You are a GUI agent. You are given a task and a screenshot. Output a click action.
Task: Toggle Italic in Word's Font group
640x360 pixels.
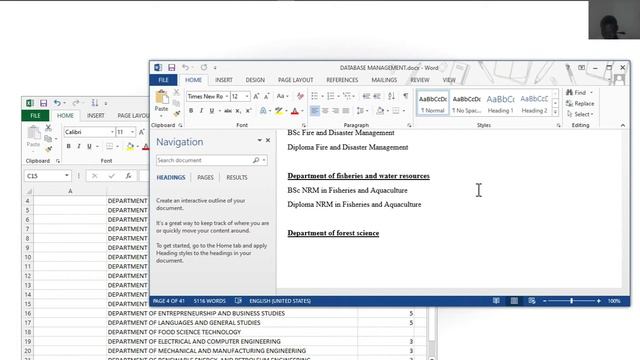(201, 111)
